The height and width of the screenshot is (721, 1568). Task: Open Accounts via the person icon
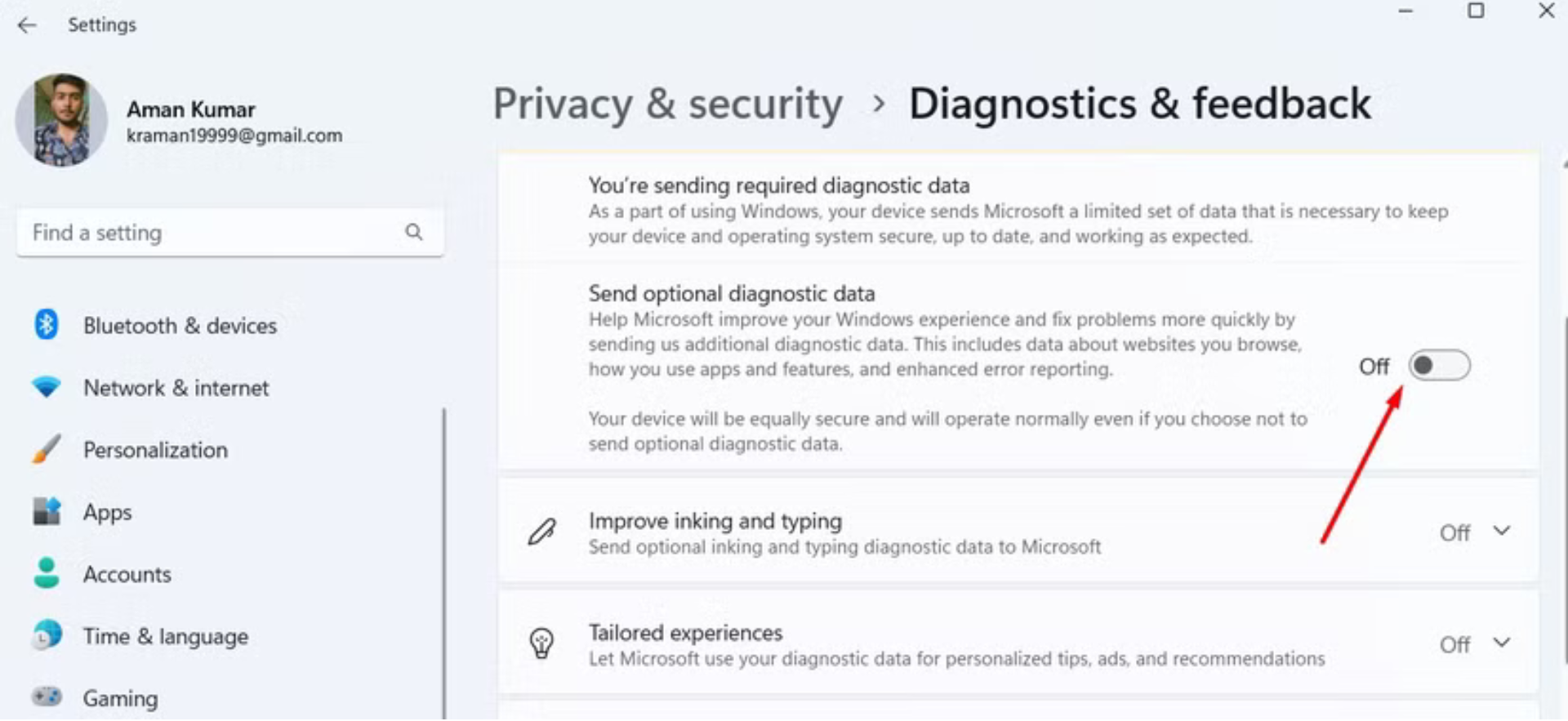(47, 574)
